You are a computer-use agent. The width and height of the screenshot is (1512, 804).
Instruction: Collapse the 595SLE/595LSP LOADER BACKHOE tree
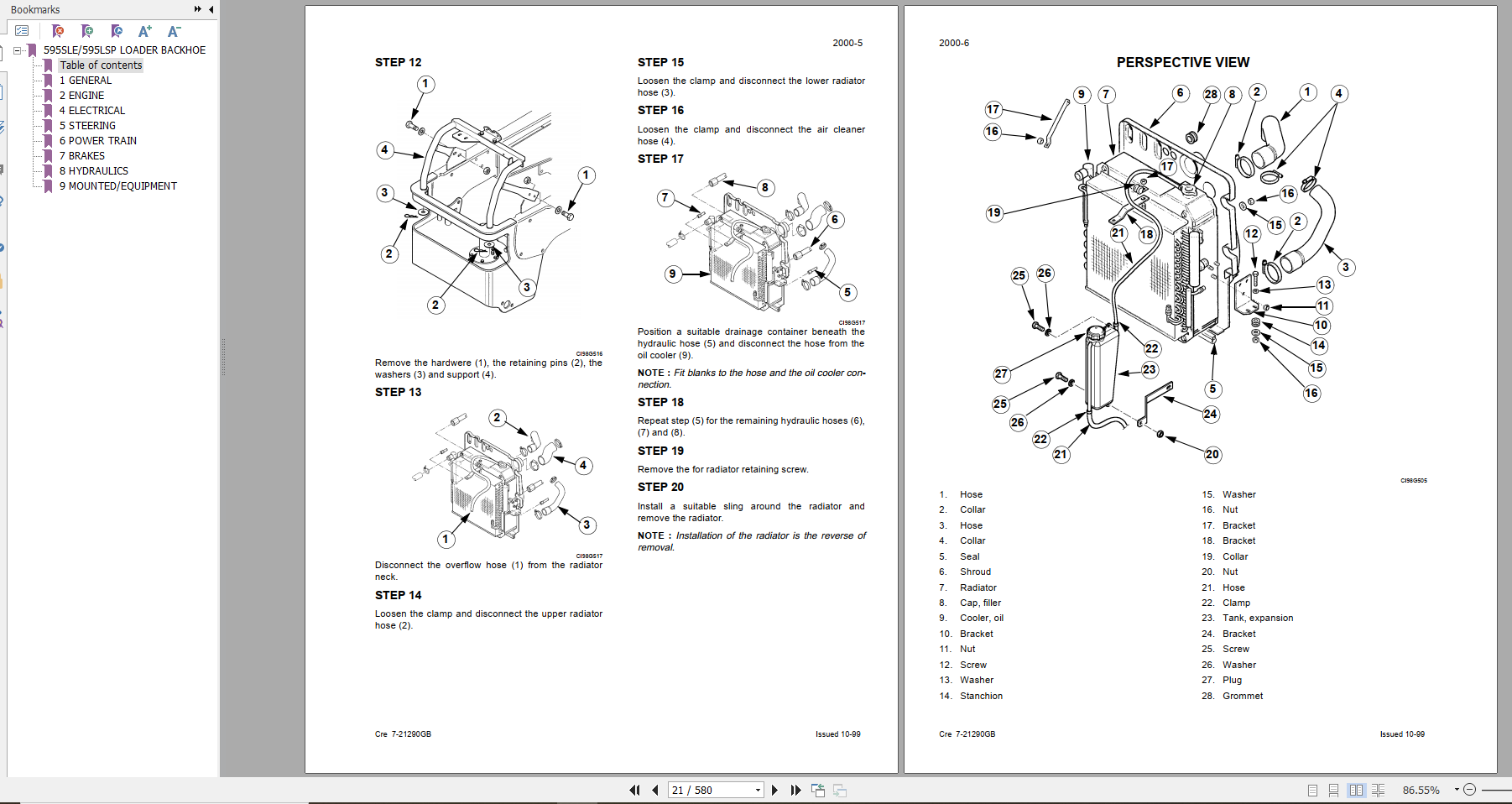18,50
